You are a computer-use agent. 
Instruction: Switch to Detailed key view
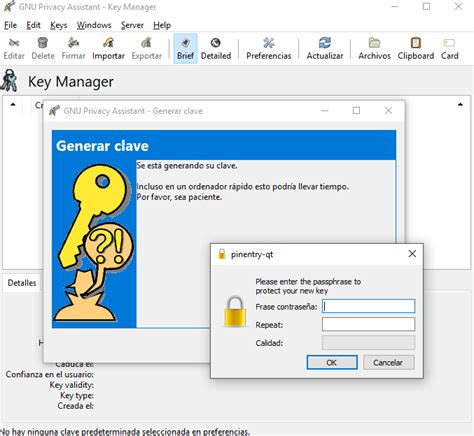[x=216, y=49]
